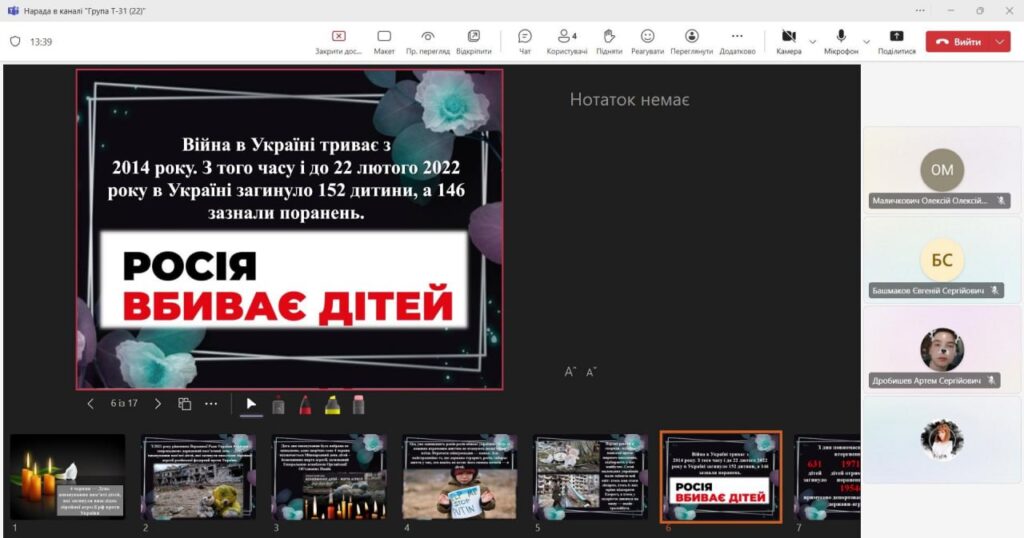
Task: Select the red pen annotation tool
Action: click(x=305, y=404)
